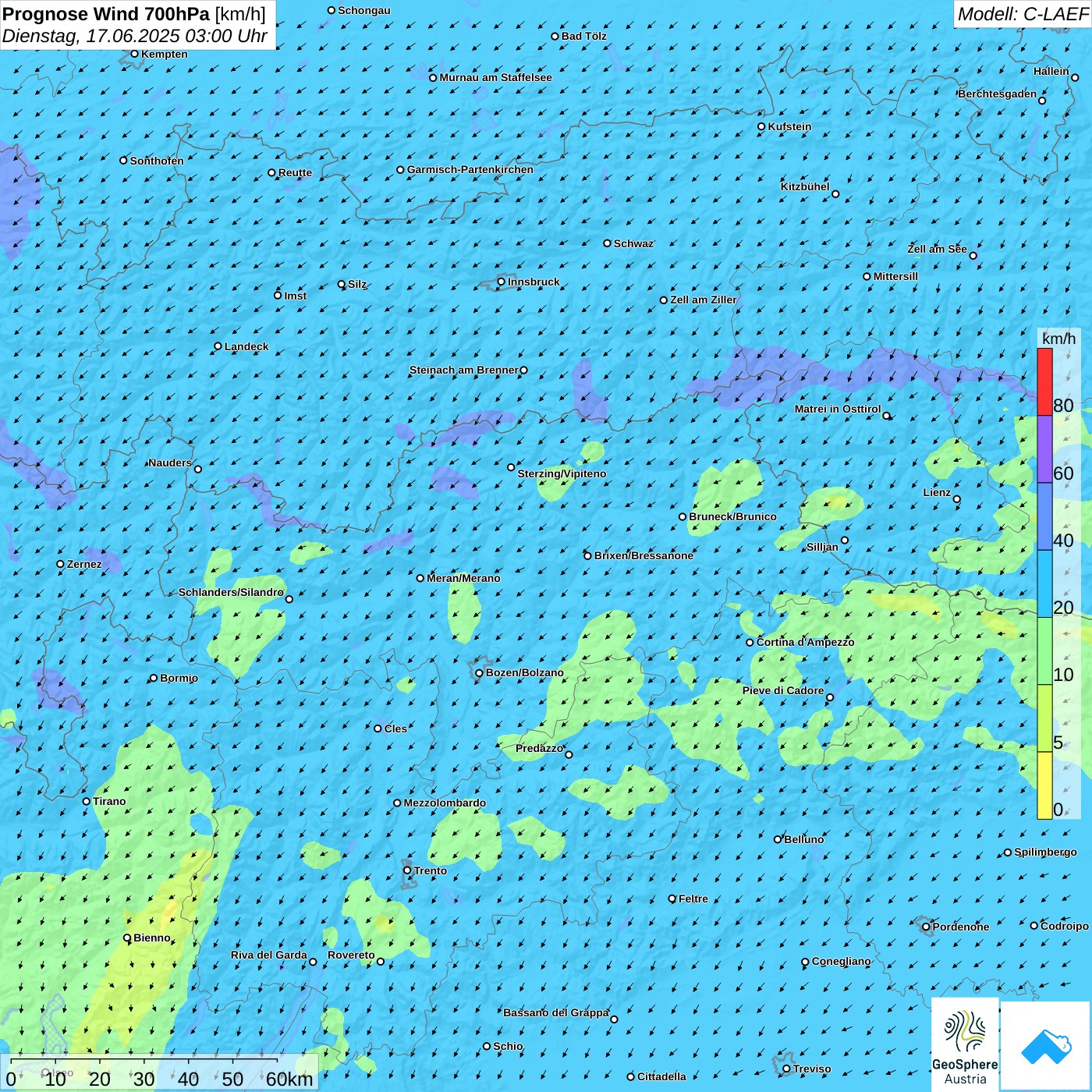The width and height of the screenshot is (1092, 1092).
Task: Pick the light blue 20–40 km/h legend band
Action: point(1044,584)
